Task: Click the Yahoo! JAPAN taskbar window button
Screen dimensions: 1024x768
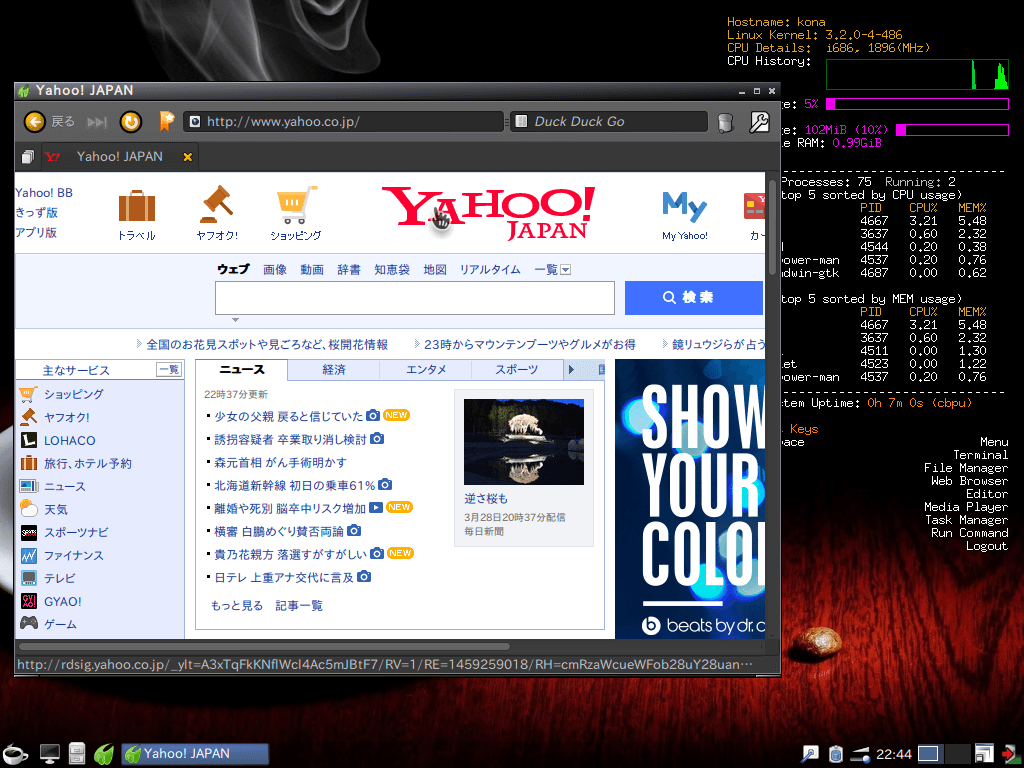Action: pos(195,754)
